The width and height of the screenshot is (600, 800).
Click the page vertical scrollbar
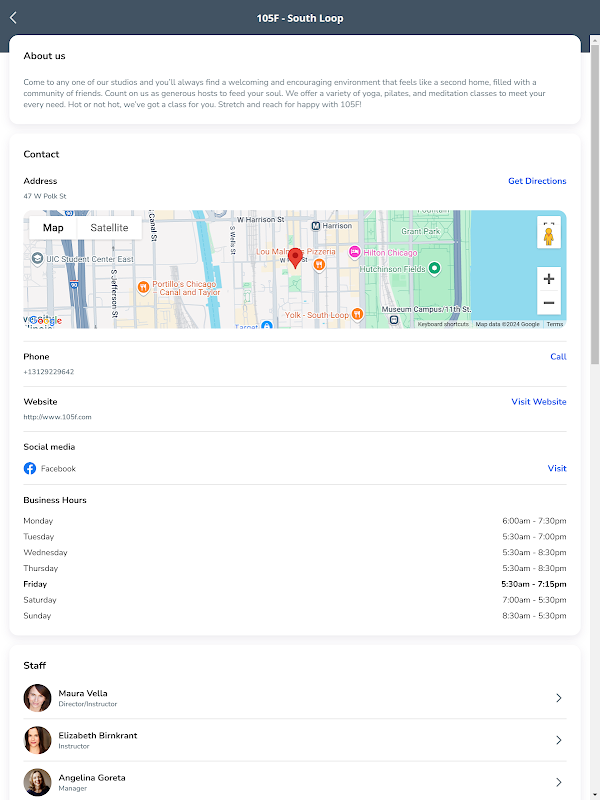point(595,204)
